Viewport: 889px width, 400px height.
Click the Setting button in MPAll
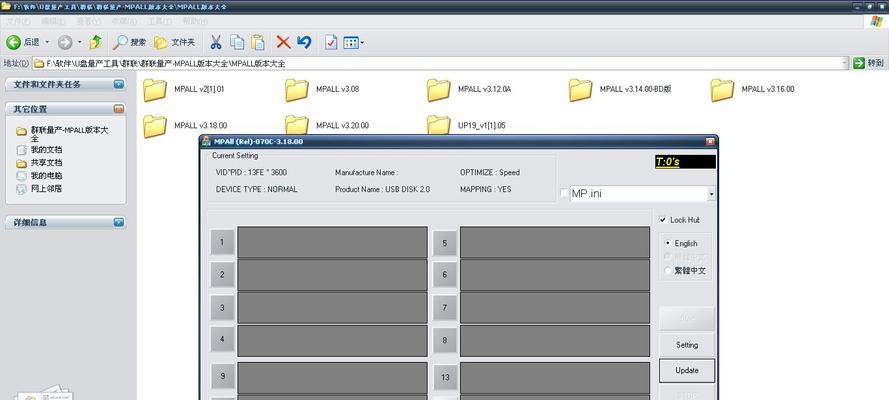click(687, 344)
